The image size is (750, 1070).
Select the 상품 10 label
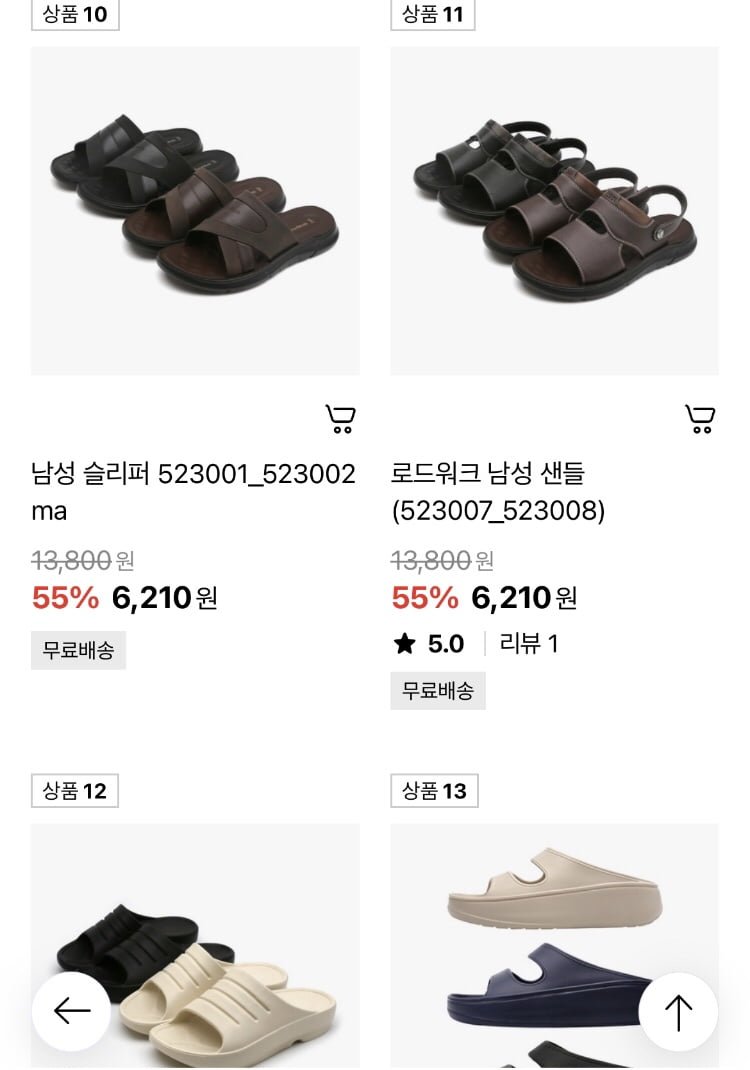[x=75, y=14]
